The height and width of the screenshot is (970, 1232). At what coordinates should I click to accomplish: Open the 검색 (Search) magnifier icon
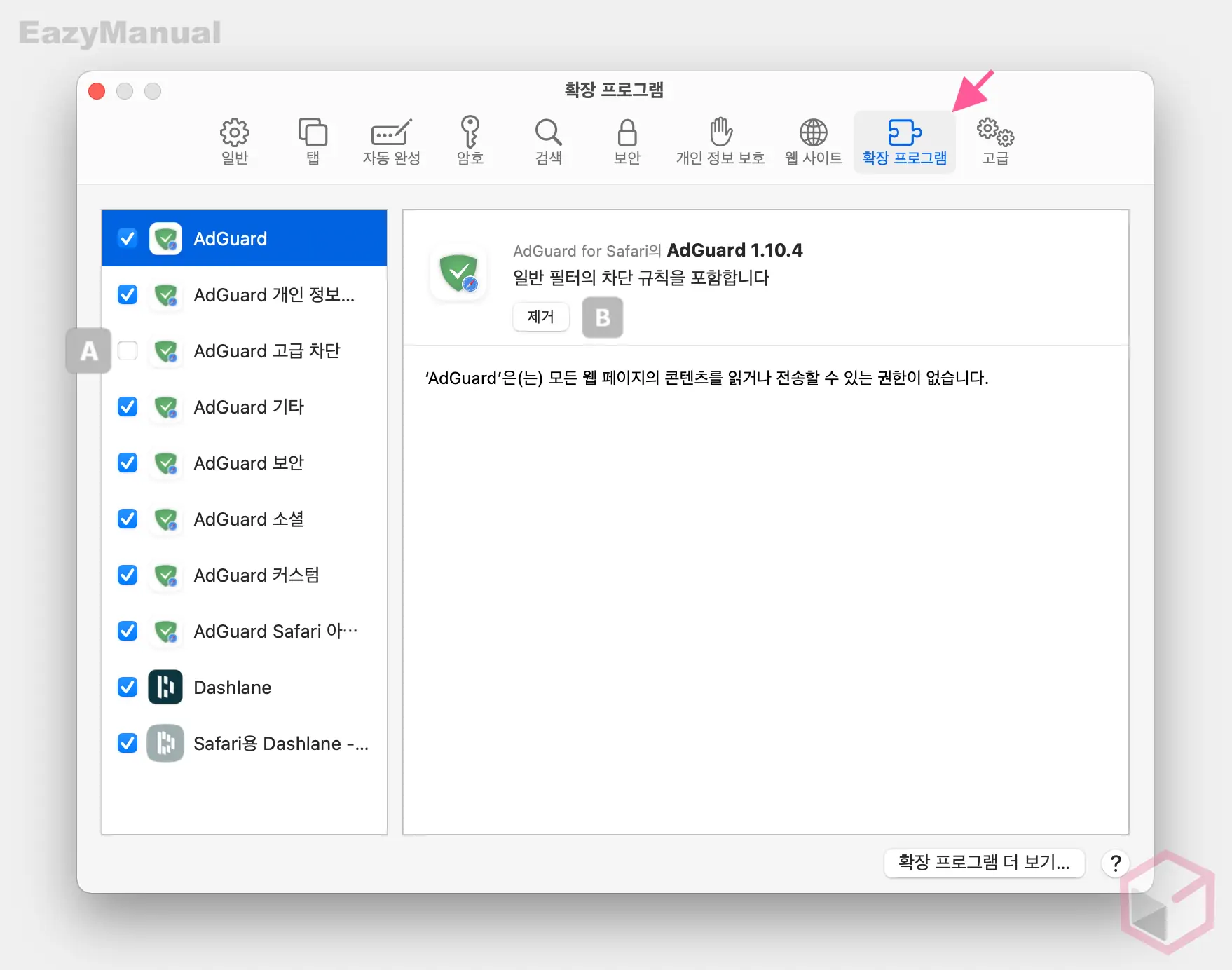(x=548, y=132)
